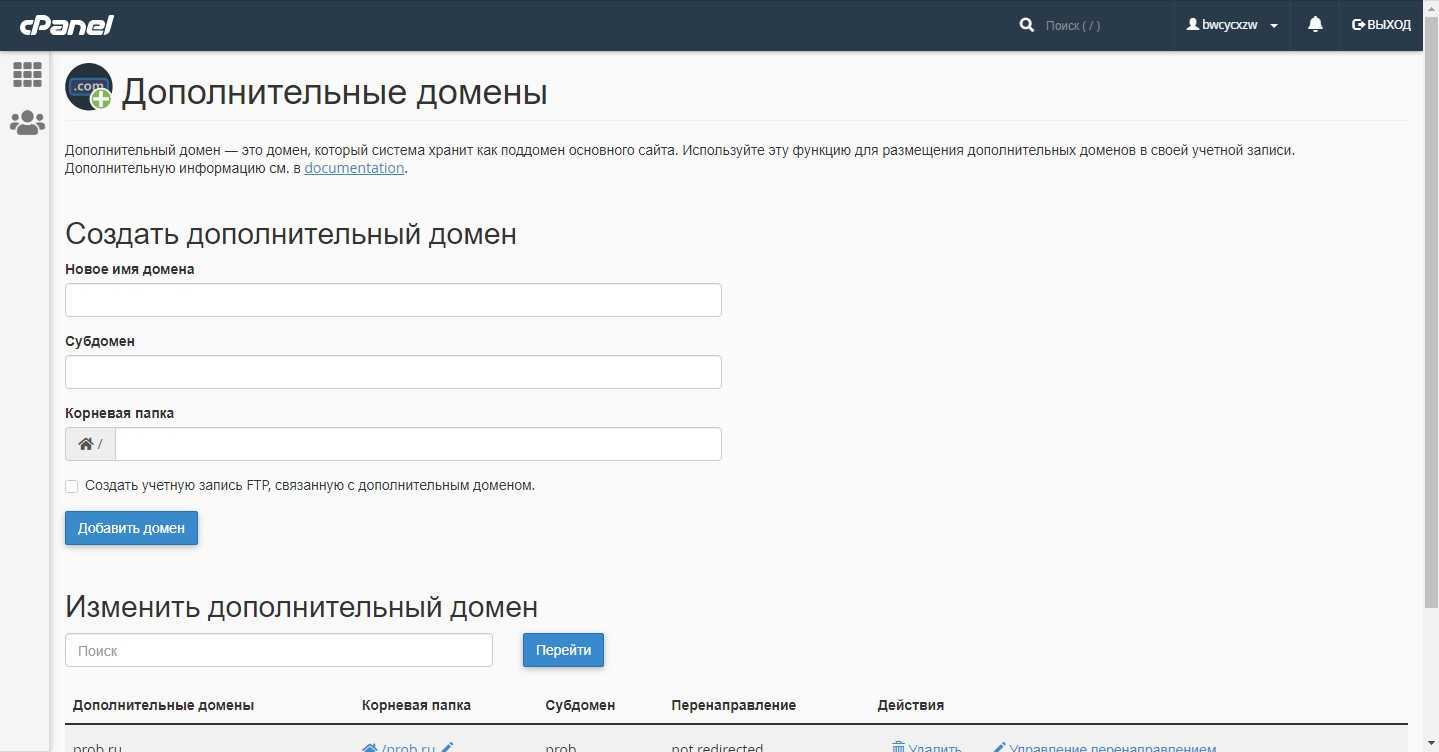Screen dimensions: 1439x752
Task: Click the cPanel logo
Action: [67, 25]
